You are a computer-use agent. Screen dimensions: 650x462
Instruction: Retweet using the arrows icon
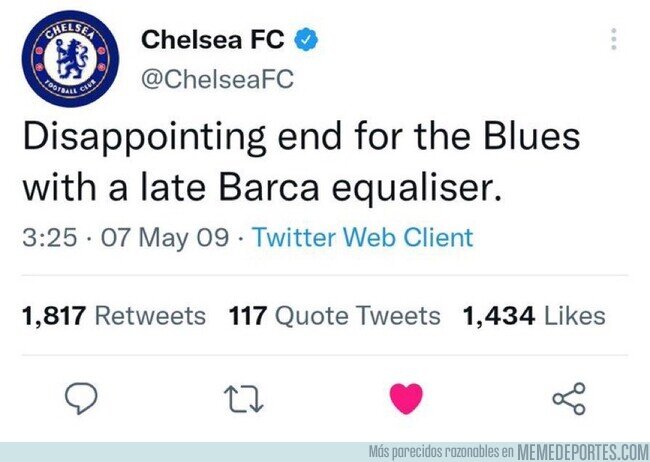pos(243,399)
